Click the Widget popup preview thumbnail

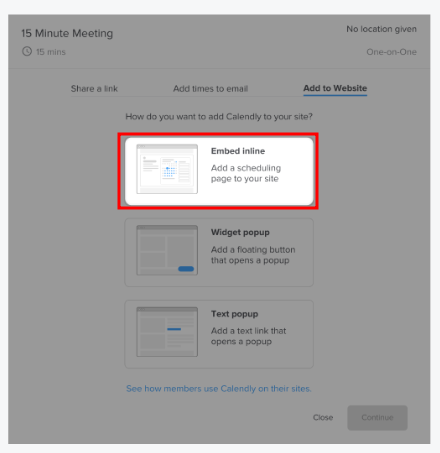point(167,250)
